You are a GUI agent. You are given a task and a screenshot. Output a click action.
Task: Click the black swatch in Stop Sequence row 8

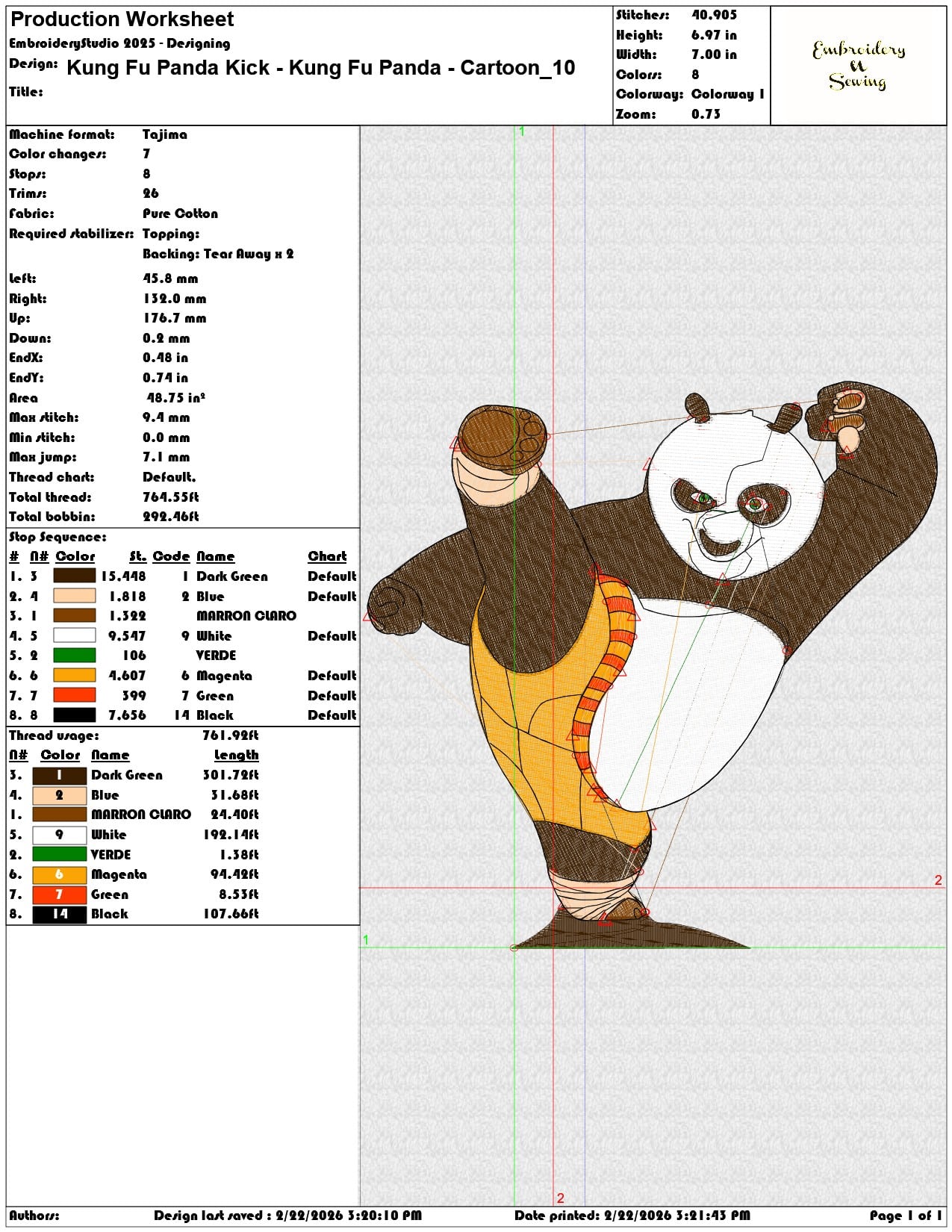click(75, 715)
